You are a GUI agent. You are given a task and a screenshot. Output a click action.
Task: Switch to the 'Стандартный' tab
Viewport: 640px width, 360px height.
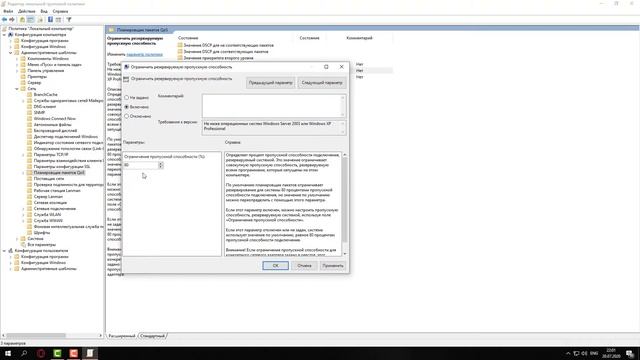(152, 336)
